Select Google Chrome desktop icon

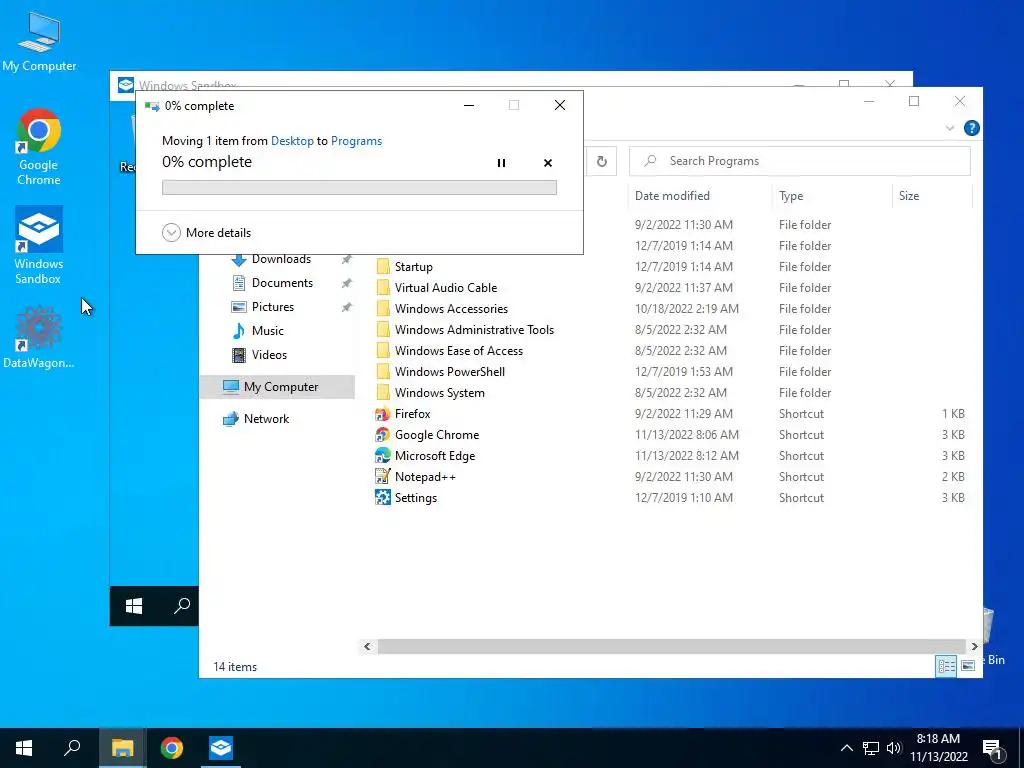39,147
